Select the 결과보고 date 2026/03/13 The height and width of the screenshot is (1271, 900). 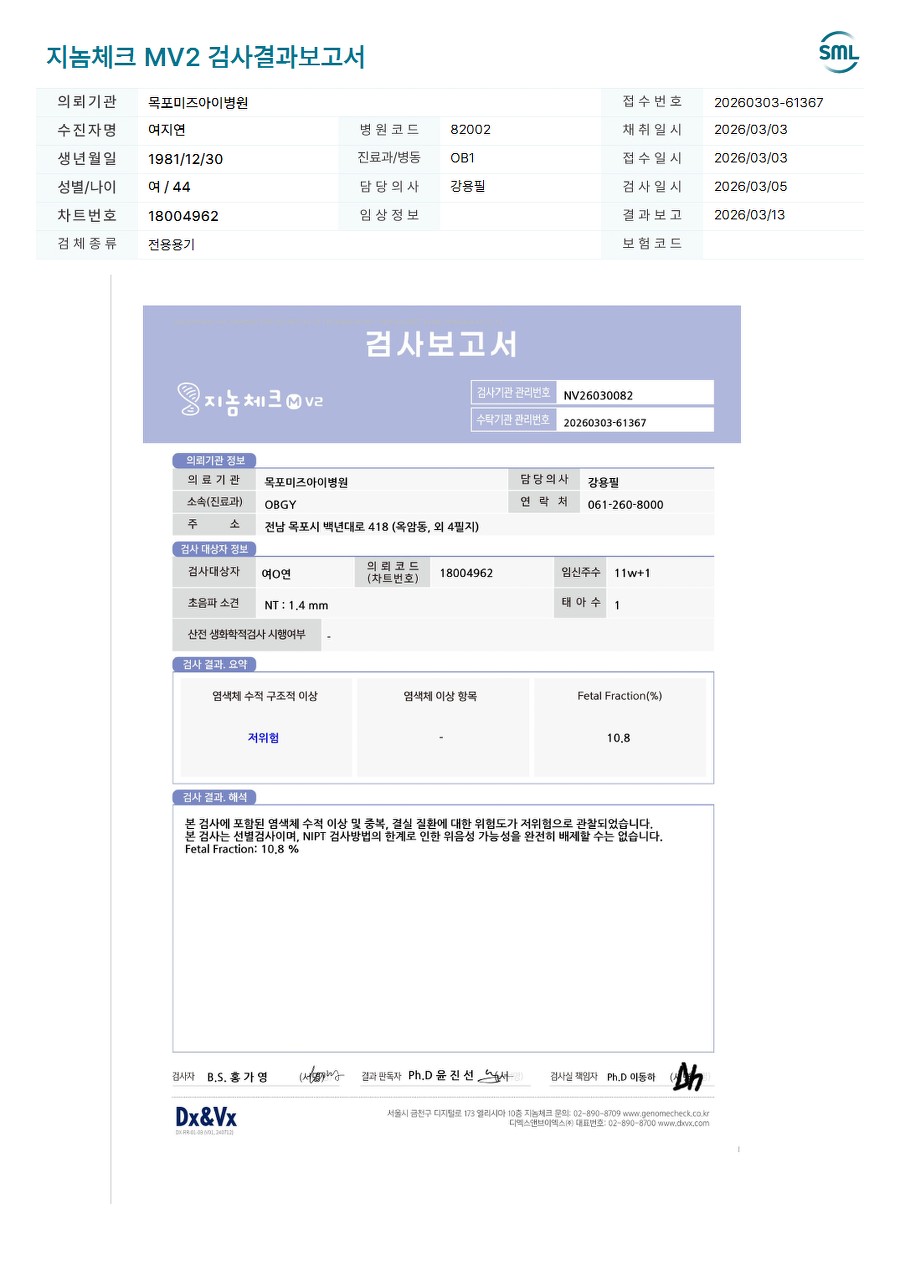coord(750,215)
